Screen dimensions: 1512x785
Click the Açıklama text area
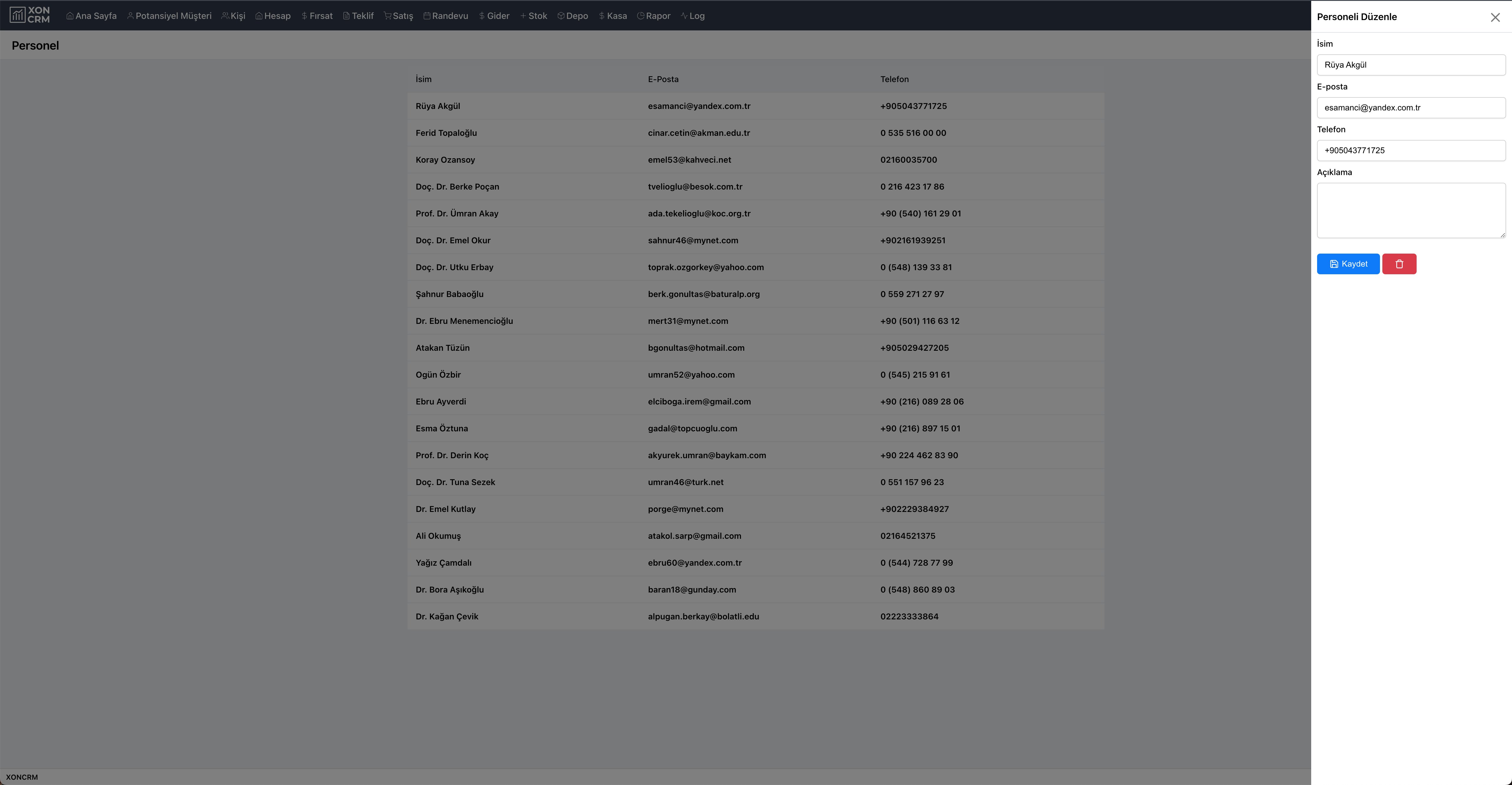tap(1410, 210)
